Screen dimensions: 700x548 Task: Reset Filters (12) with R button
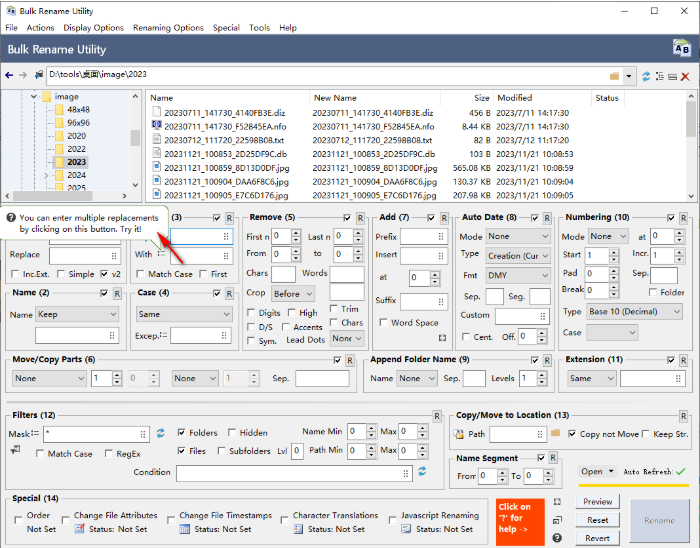437,416
